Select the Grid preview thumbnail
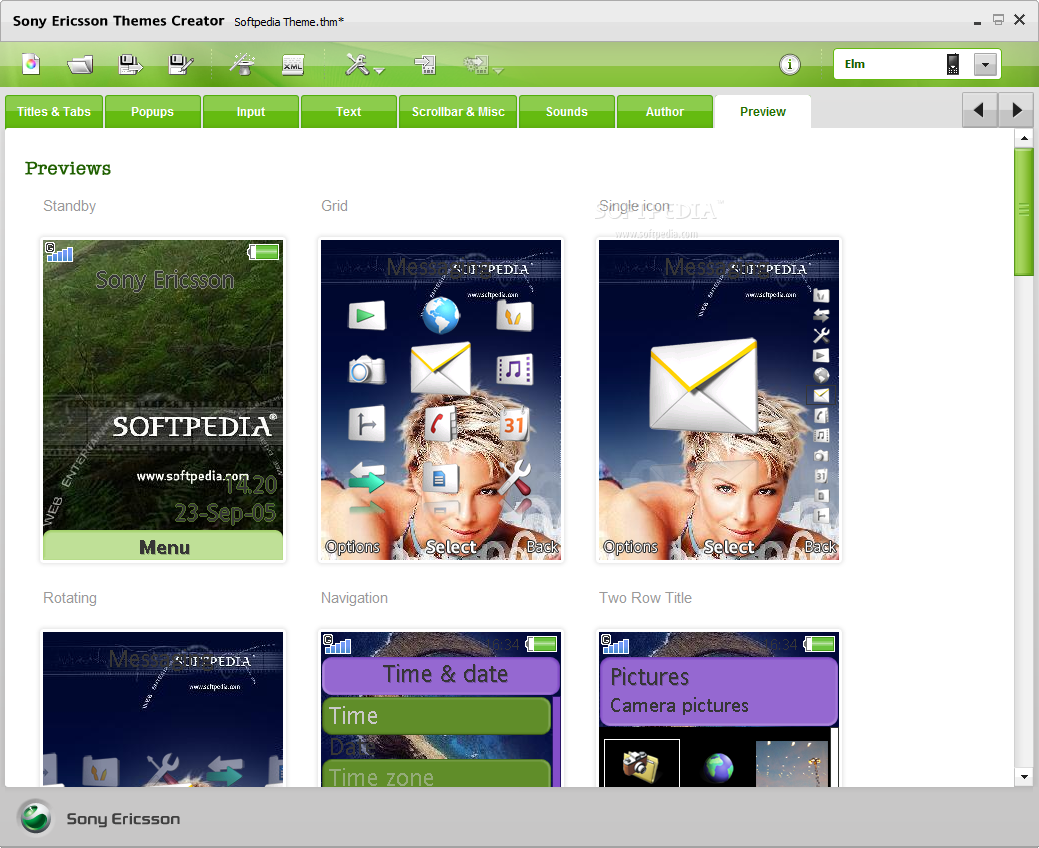Screen dimensions: 1039x848 coord(441,400)
